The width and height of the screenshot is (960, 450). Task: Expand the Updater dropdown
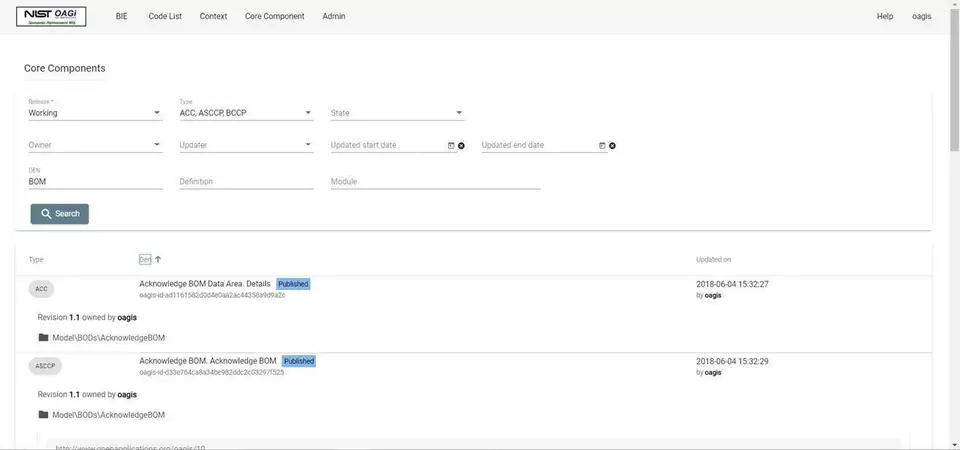click(x=246, y=145)
